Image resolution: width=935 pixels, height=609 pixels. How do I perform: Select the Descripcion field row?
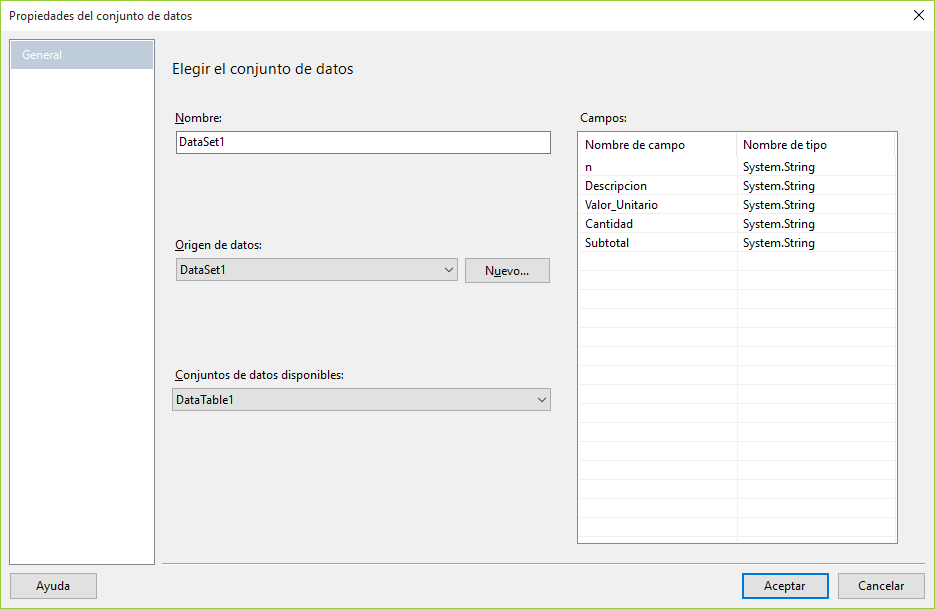pos(640,185)
